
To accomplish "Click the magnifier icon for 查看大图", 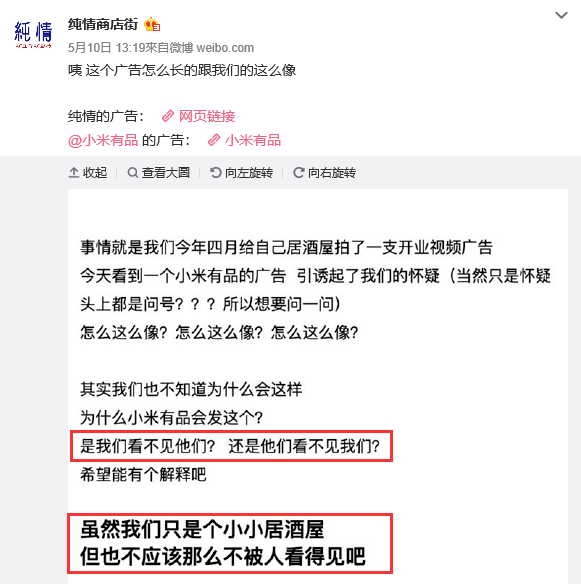I will [132, 172].
